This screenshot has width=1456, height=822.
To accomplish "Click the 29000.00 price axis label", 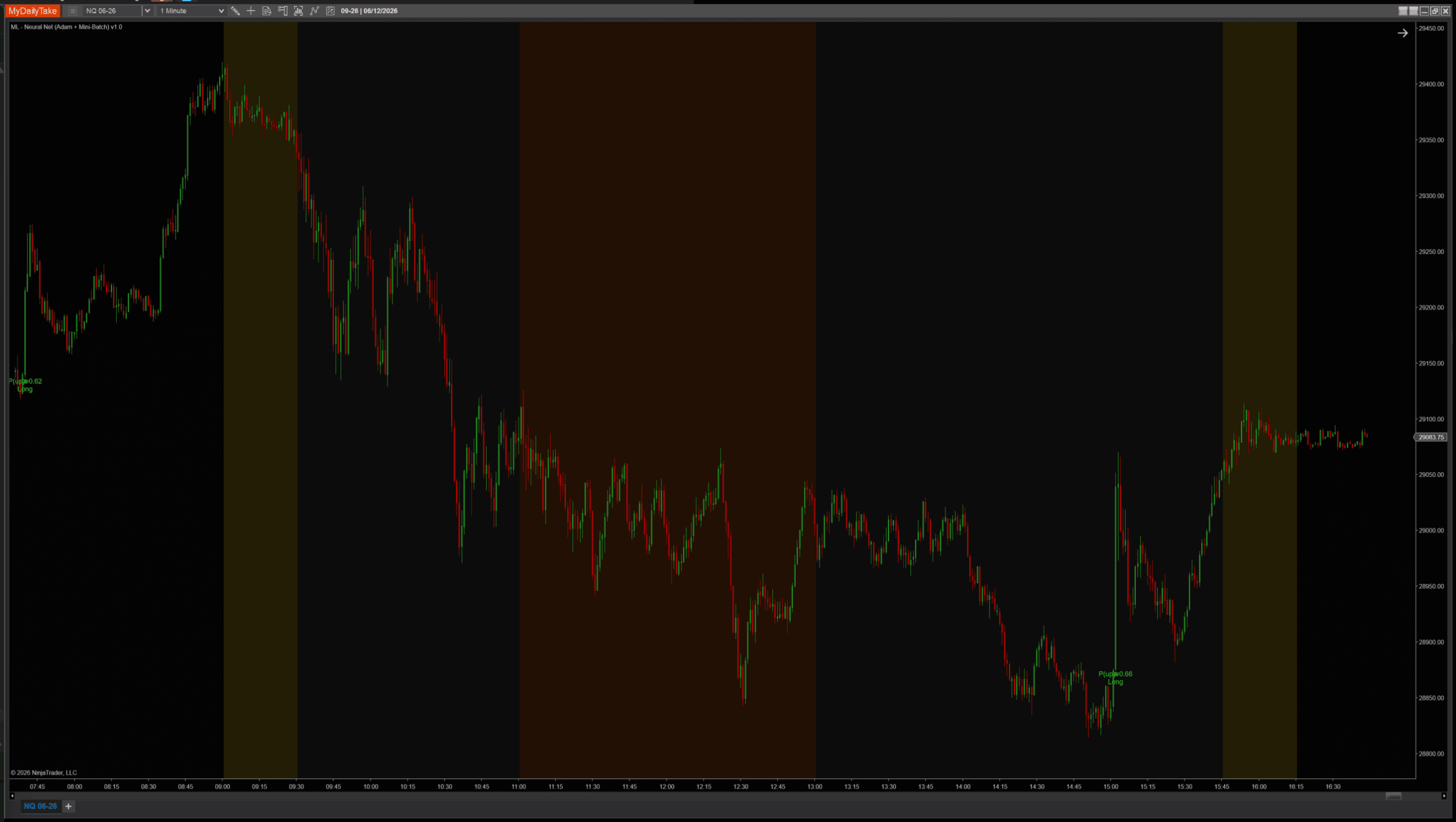I will pyautogui.click(x=1431, y=530).
